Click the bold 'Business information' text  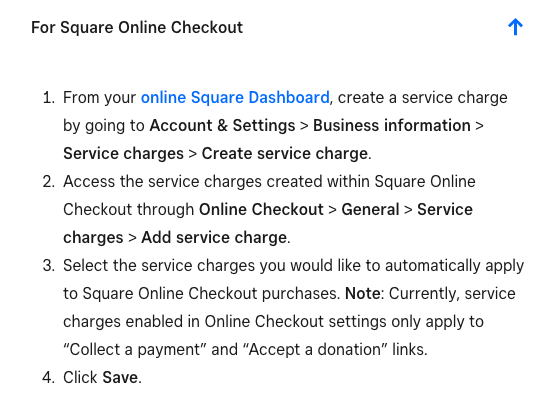(x=392, y=125)
